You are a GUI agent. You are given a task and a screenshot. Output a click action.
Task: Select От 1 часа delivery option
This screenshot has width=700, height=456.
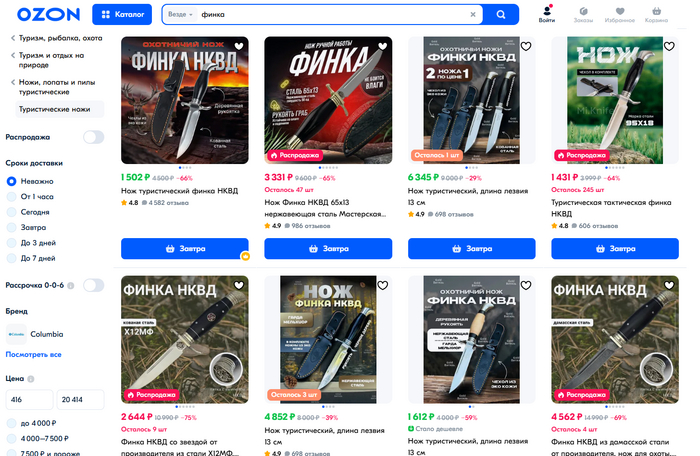(x=30, y=197)
